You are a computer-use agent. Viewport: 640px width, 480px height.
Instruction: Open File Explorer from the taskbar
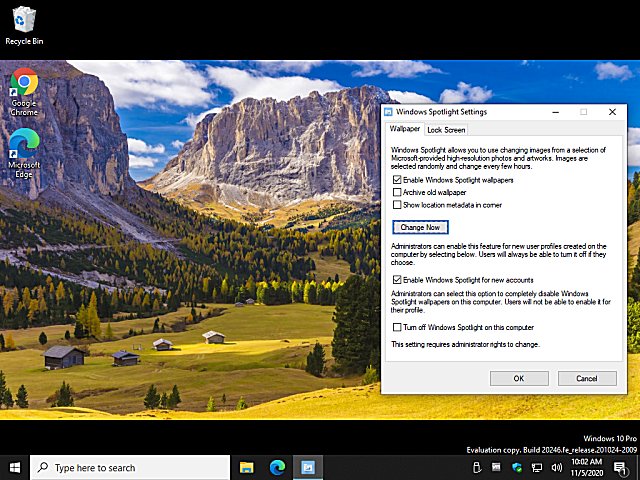click(246, 467)
